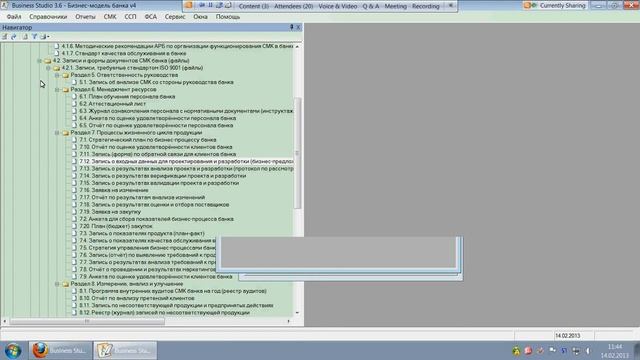Click the folder icon of Раздел 5

click(65, 75)
